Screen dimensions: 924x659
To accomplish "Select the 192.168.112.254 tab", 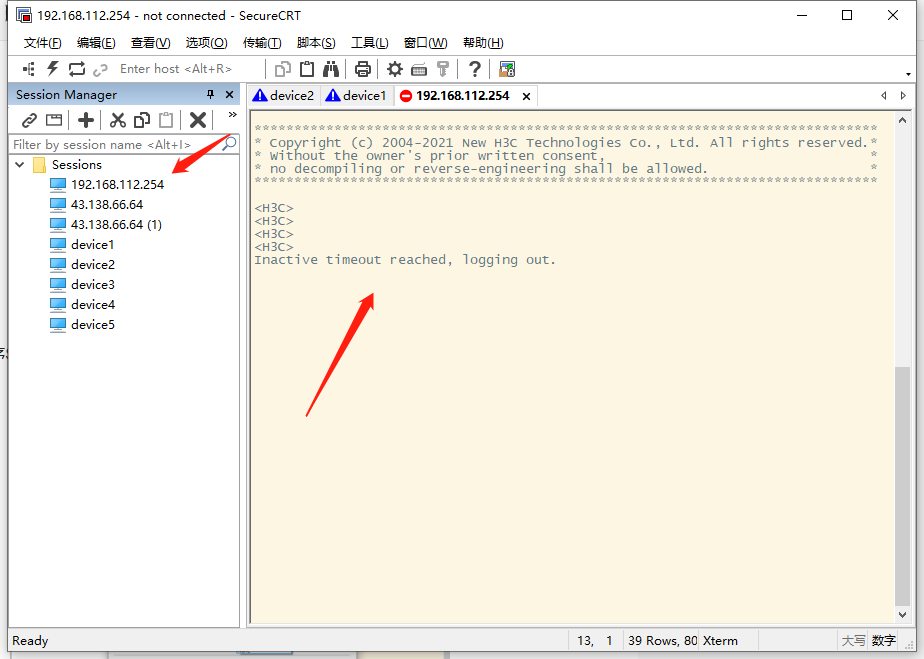I will pyautogui.click(x=462, y=95).
